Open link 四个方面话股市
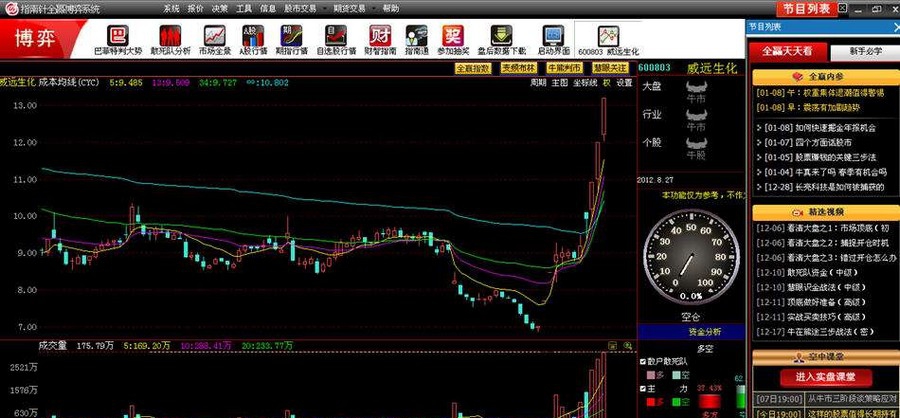The image size is (900, 418). pos(824,142)
